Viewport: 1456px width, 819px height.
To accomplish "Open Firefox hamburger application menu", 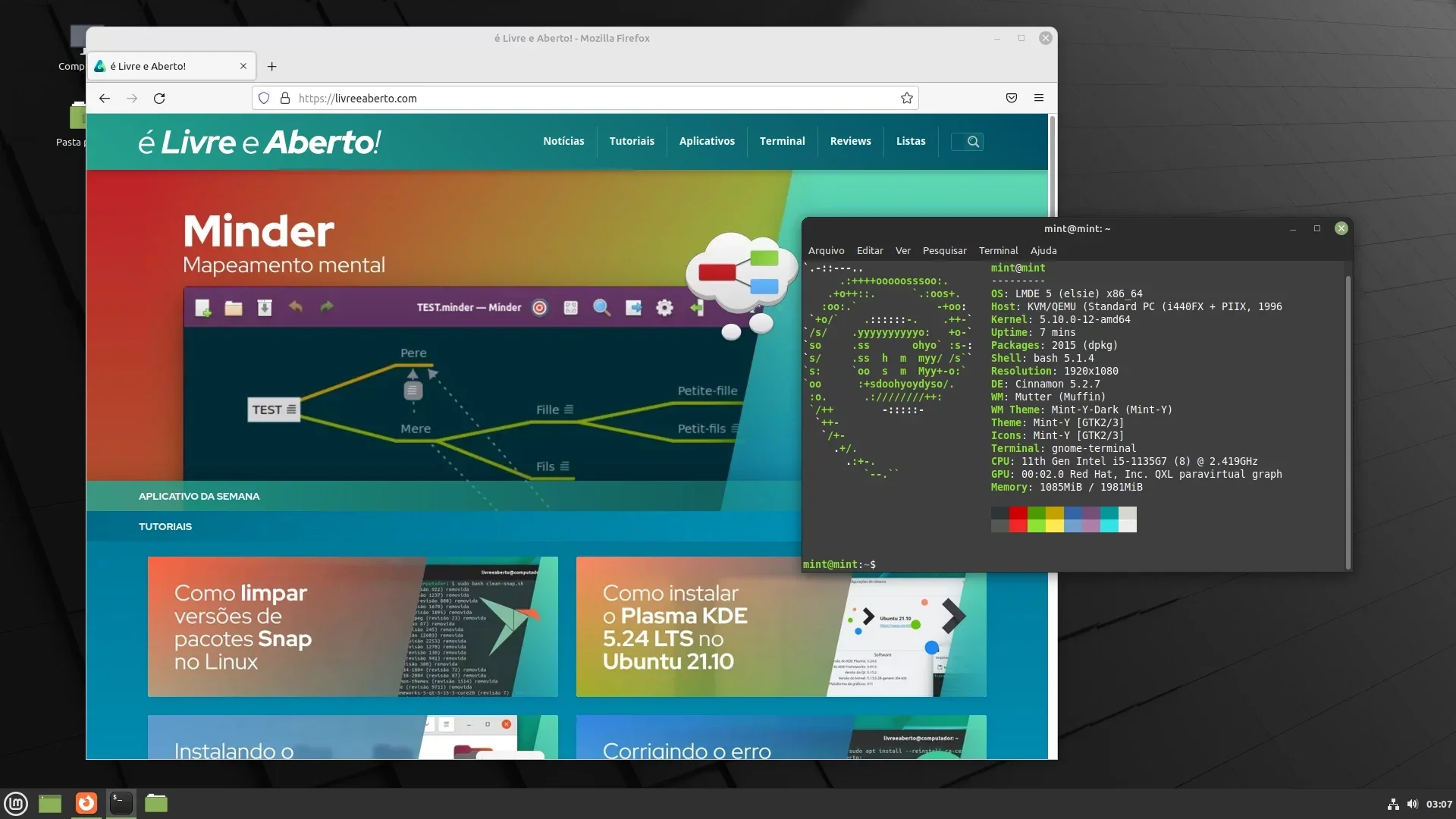I will coord(1039,99).
